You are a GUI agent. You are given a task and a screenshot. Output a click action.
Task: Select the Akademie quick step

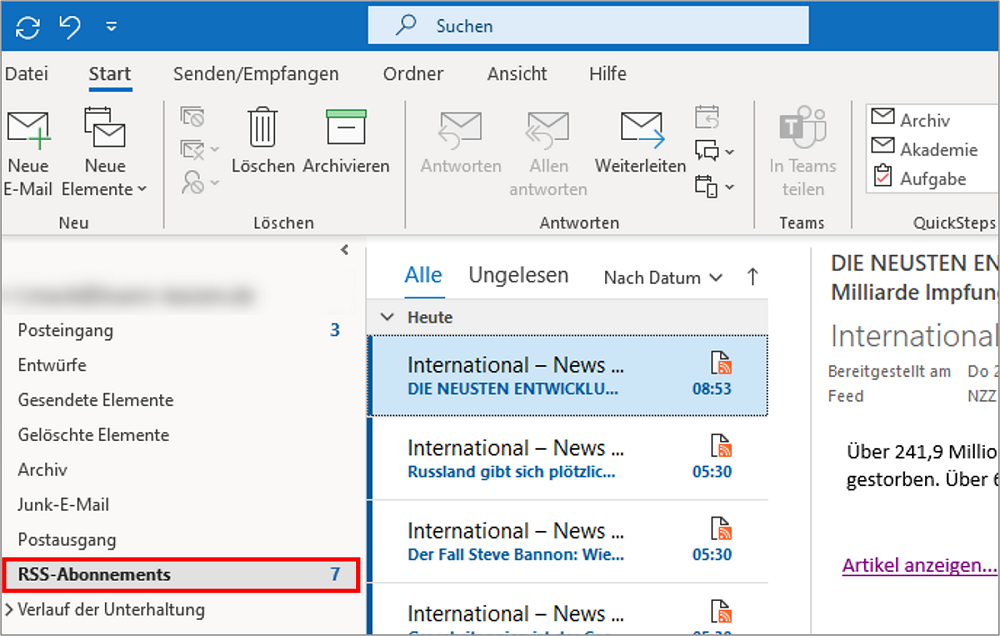pyautogui.click(x=923, y=149)
